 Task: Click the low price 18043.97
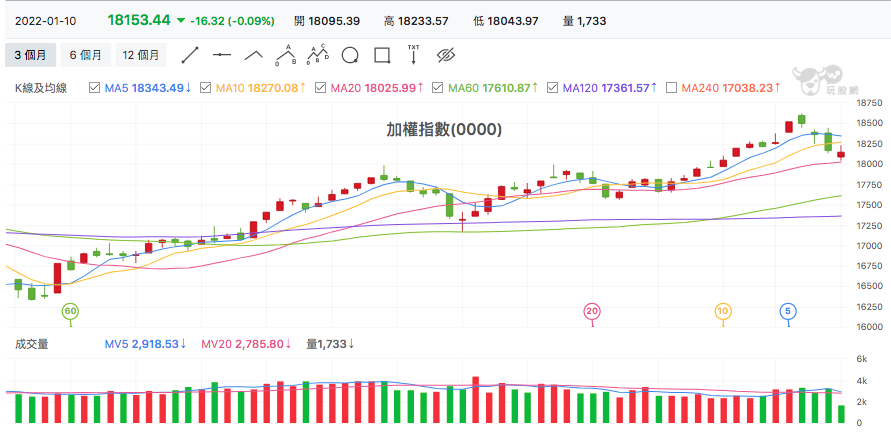(x=513, y=22)
